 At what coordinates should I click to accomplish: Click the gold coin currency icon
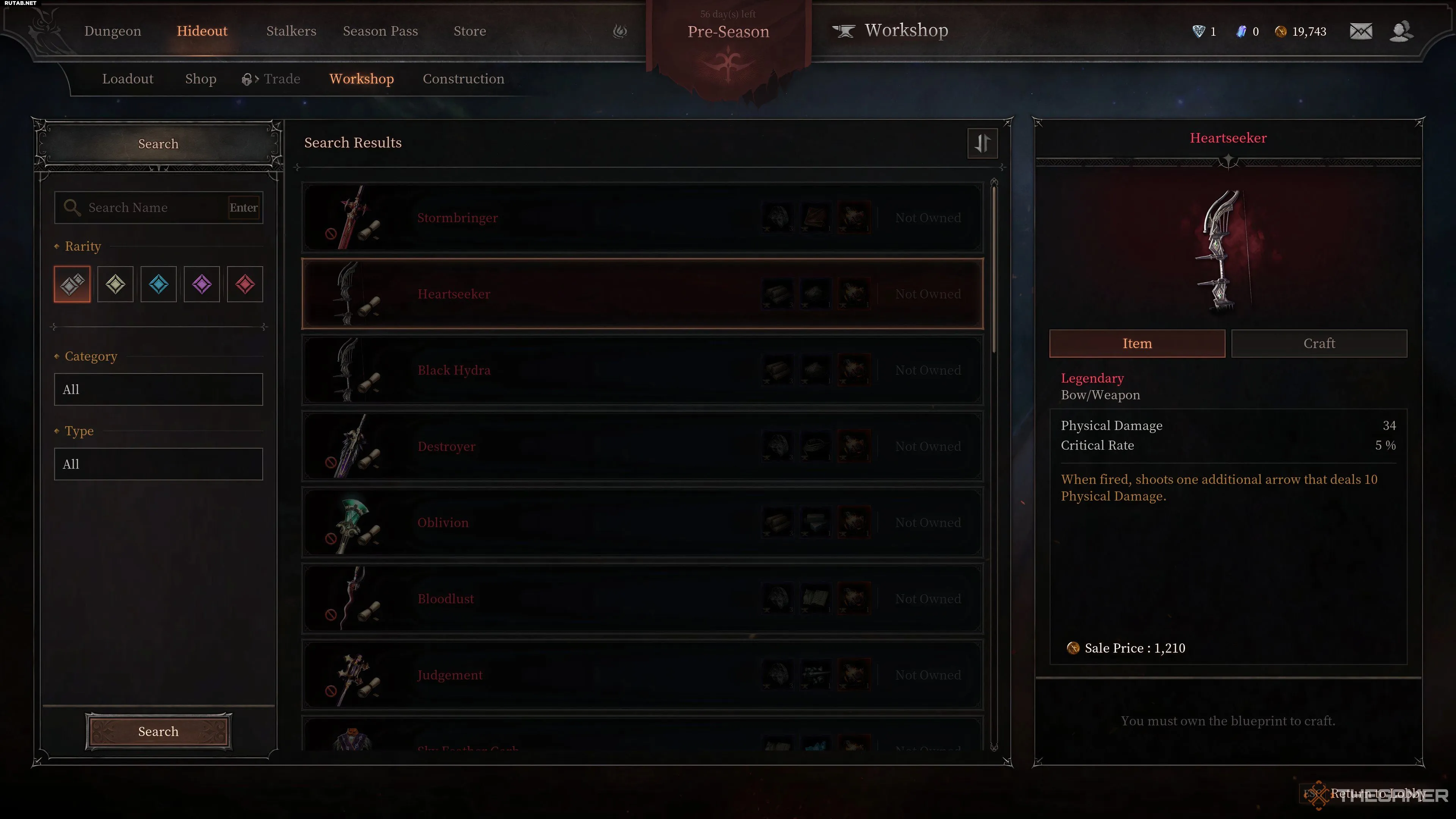pos(1280,31)
